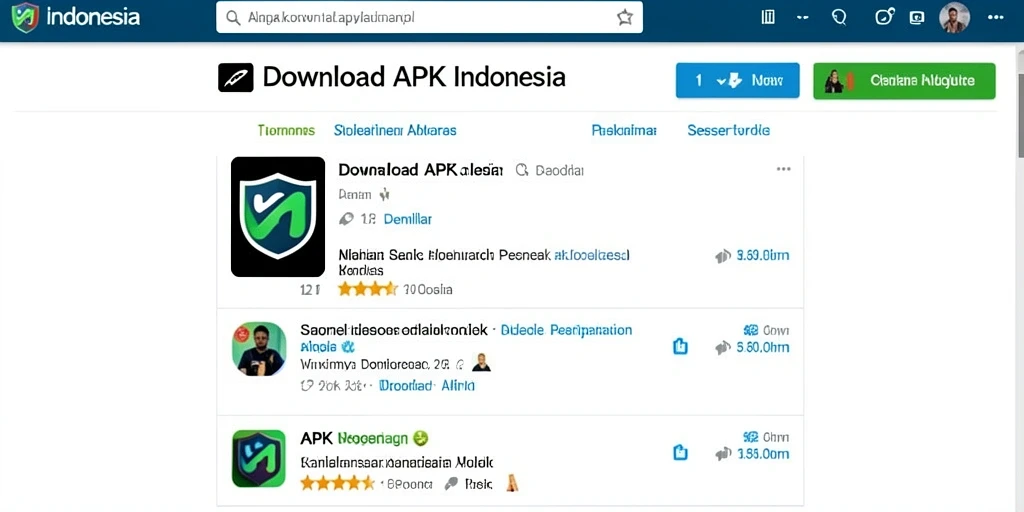Click the blue download icon in third listing
Image resolution: width=1024 pixels, height=512 pixels.
click(x=680, y=452)
